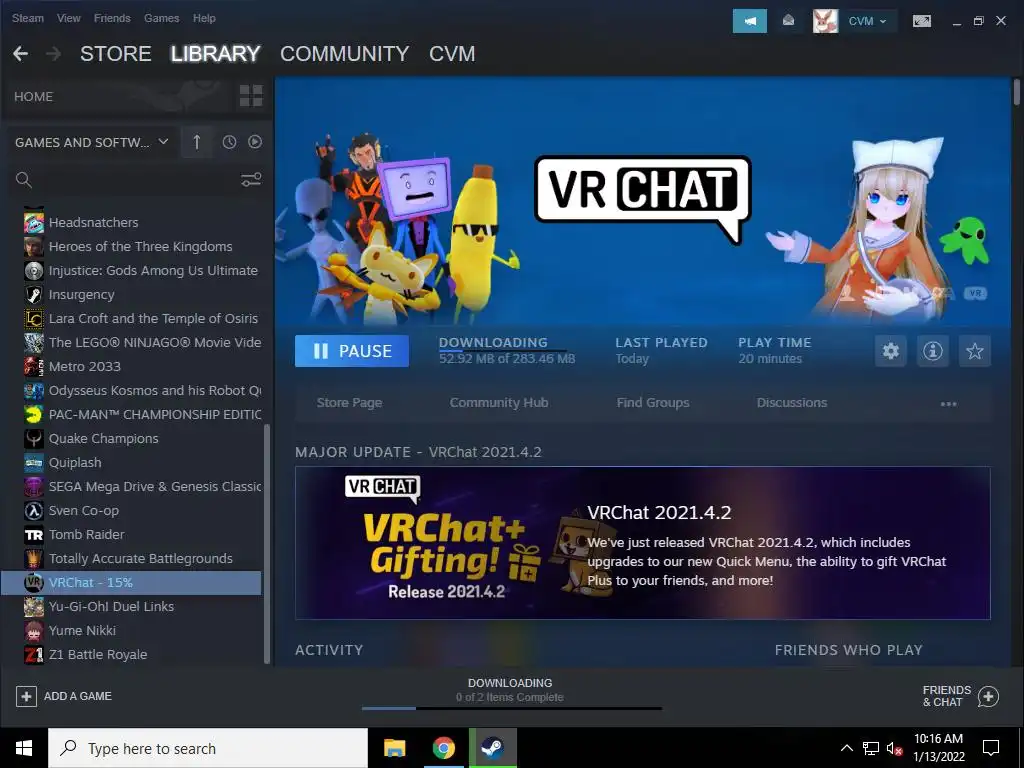Open the Friends menu

(x=112, y=18)
